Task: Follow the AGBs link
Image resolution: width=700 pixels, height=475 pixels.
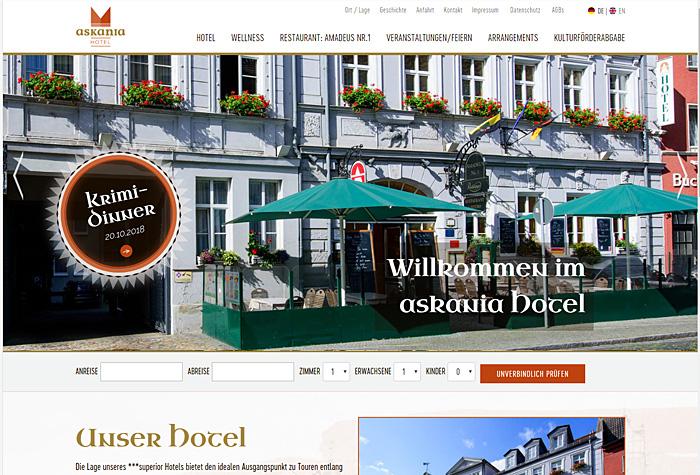Action: (558, 10)
